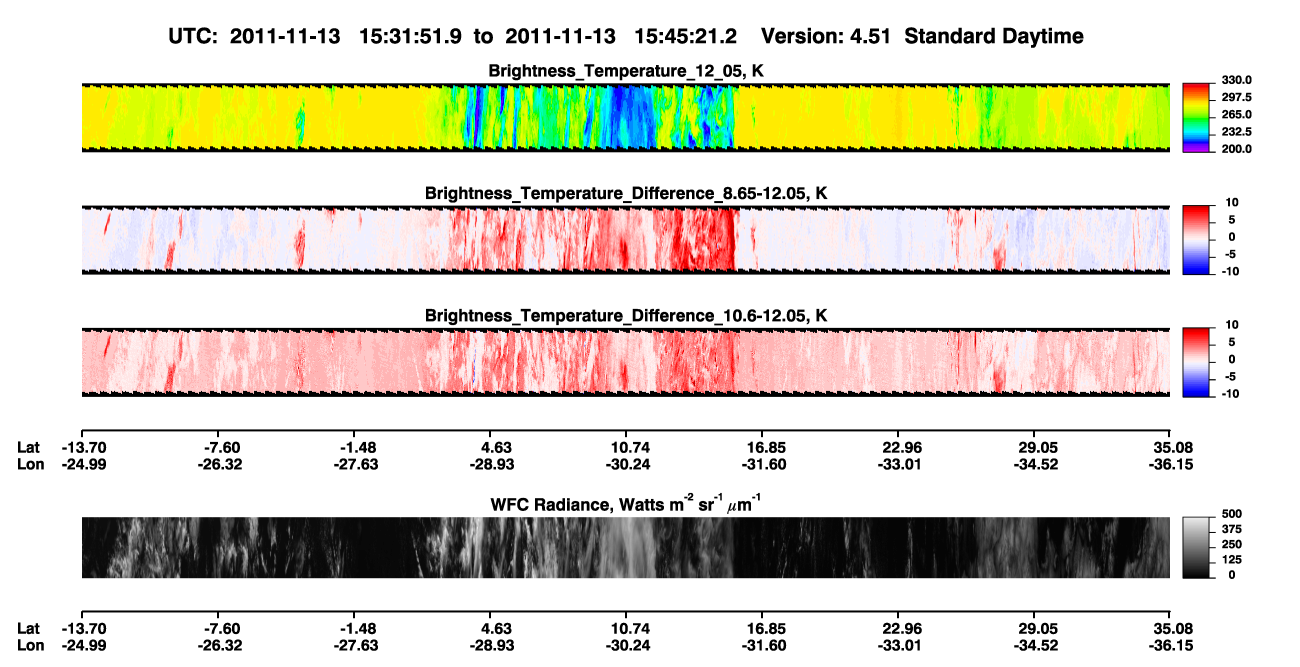Click latitude 22.96 on the axis above the WFC Radiance title

(x=902, y=447)
